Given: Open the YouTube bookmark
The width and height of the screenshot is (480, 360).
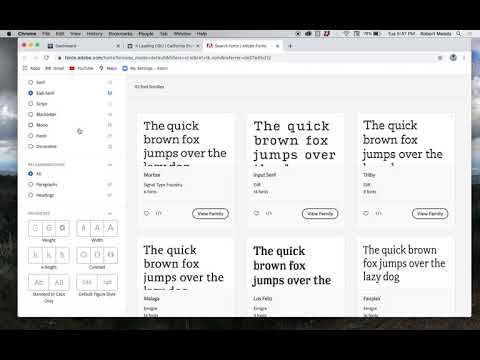Looking at the screenshot, I should click(x=82, y=68).
